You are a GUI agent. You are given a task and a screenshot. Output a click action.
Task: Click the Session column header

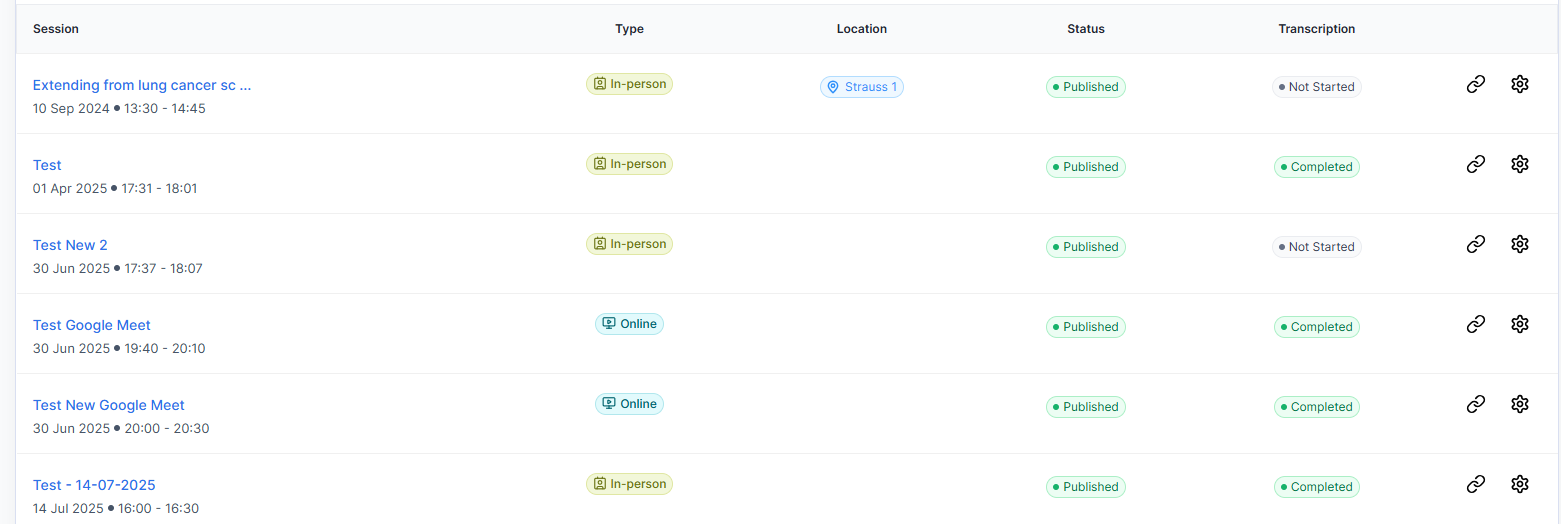(56, 29)
